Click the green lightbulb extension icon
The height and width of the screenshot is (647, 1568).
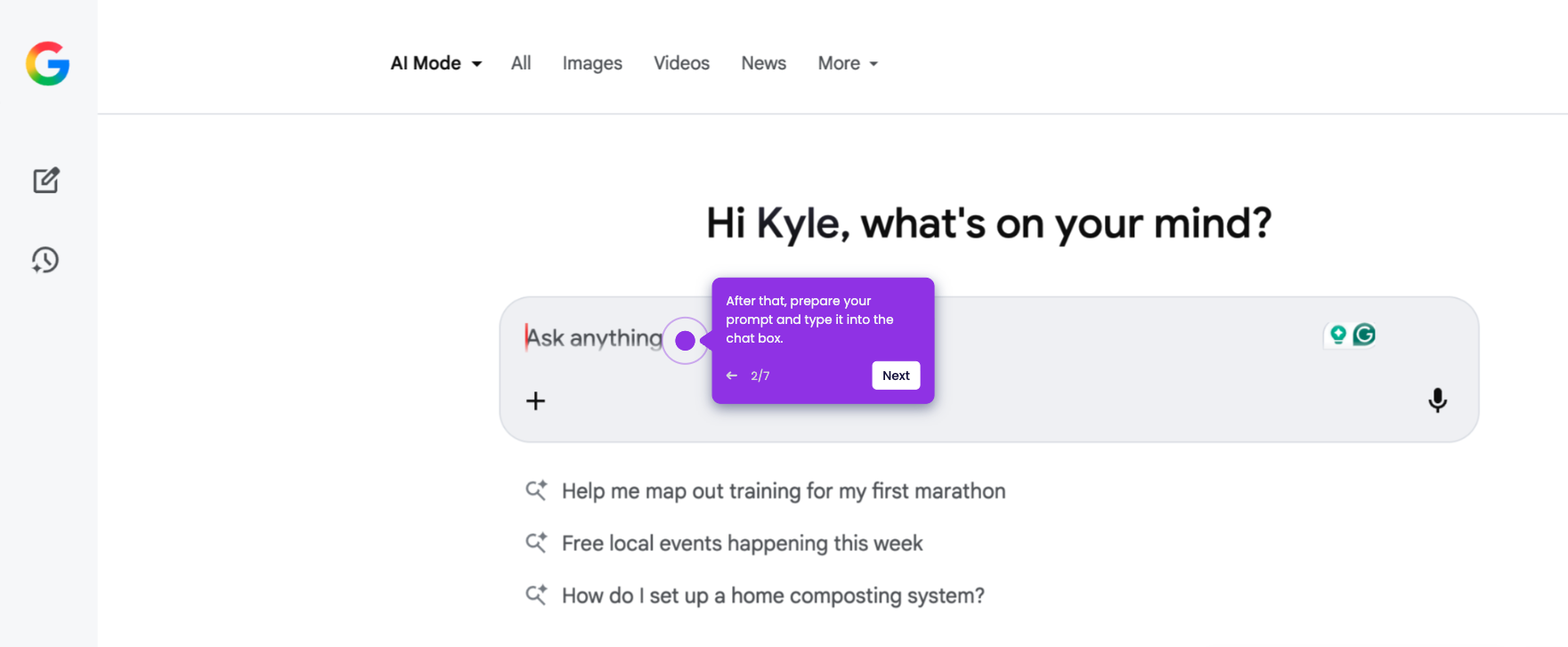(x=1337, y=335)
